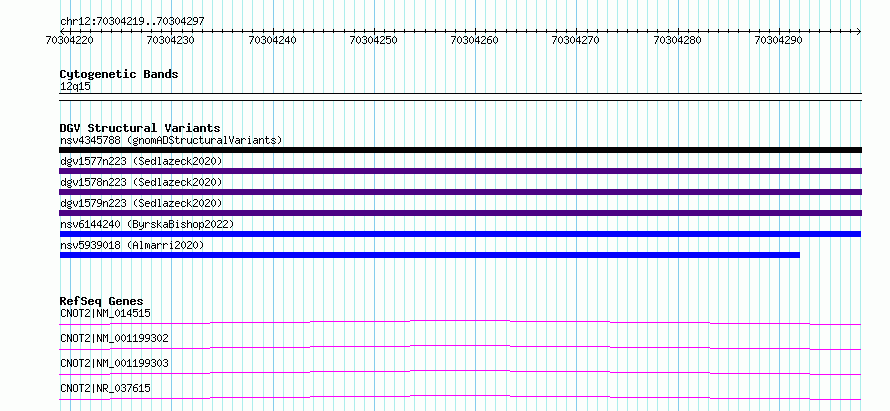Screen dimensions: 890x411
Task: Select the nsv5939018 Almarri2020 label
Action: pos(132,245)
